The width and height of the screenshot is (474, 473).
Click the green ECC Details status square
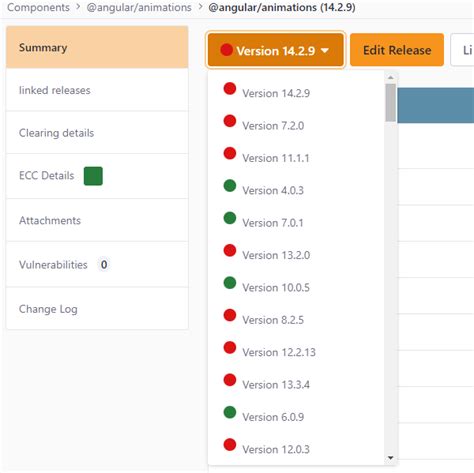coord(93,176)
